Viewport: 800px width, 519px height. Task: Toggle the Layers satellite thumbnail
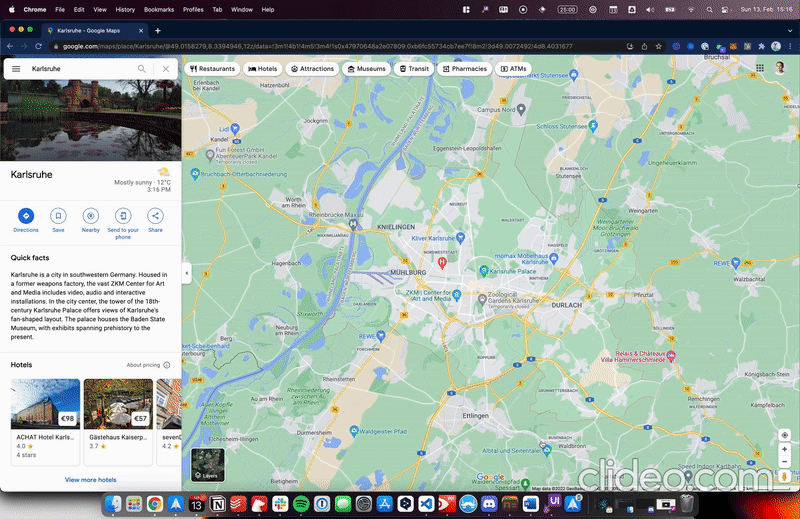[x=208, y=464]
